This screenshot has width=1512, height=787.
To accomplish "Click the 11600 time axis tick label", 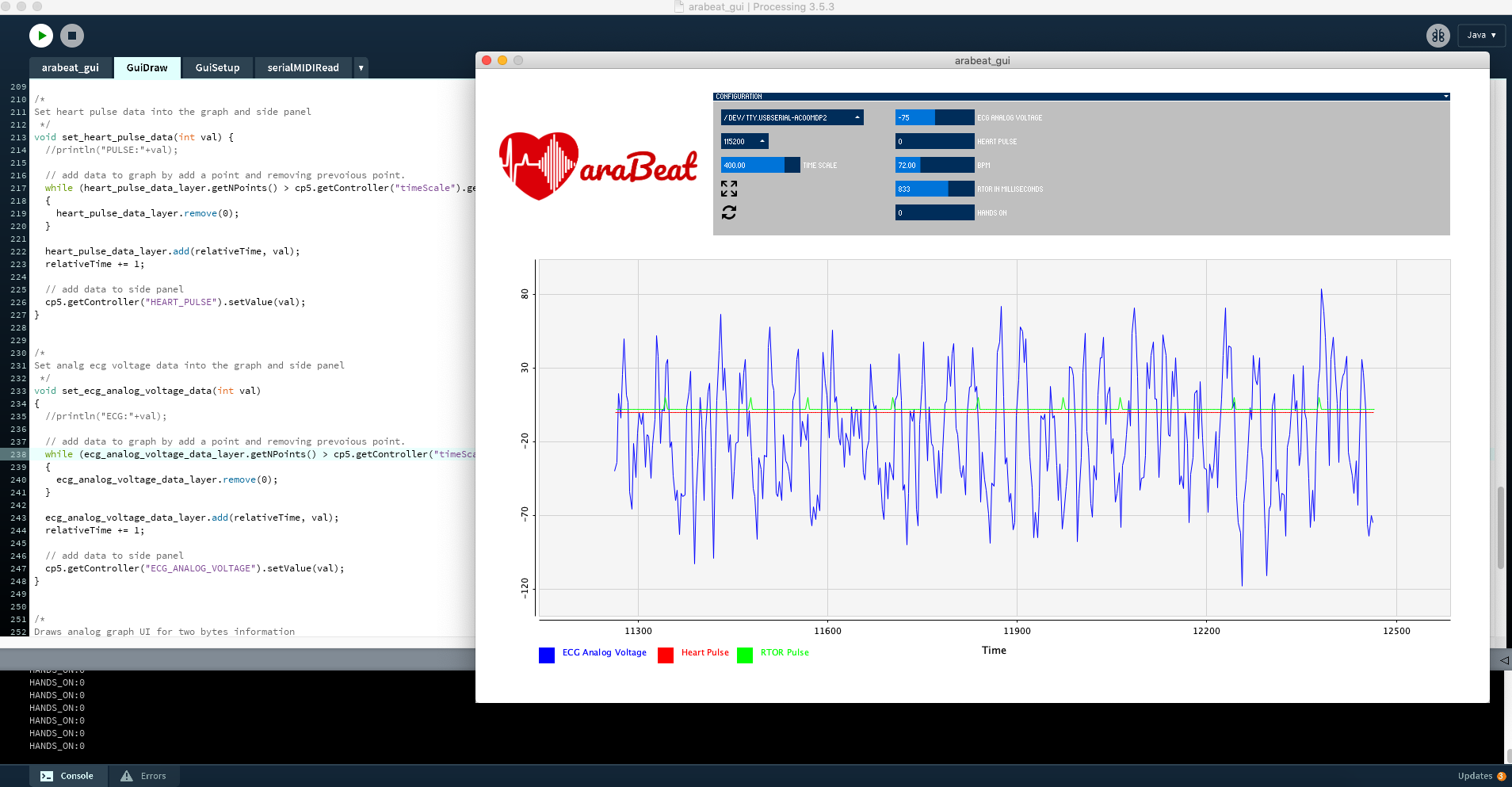I will 827,631.
